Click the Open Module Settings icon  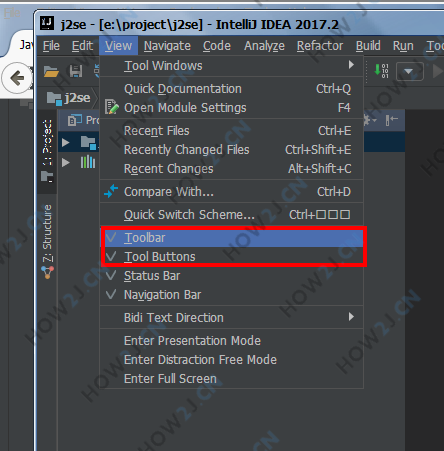point(112,107)
